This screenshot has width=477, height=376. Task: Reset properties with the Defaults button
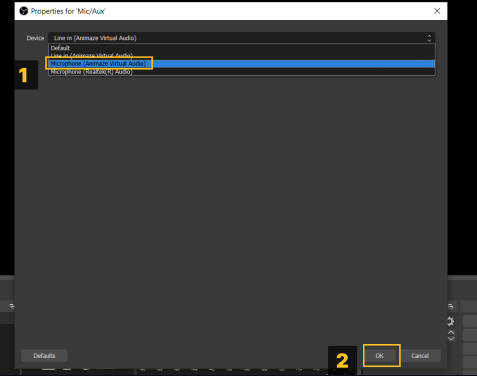pos(44,356)
